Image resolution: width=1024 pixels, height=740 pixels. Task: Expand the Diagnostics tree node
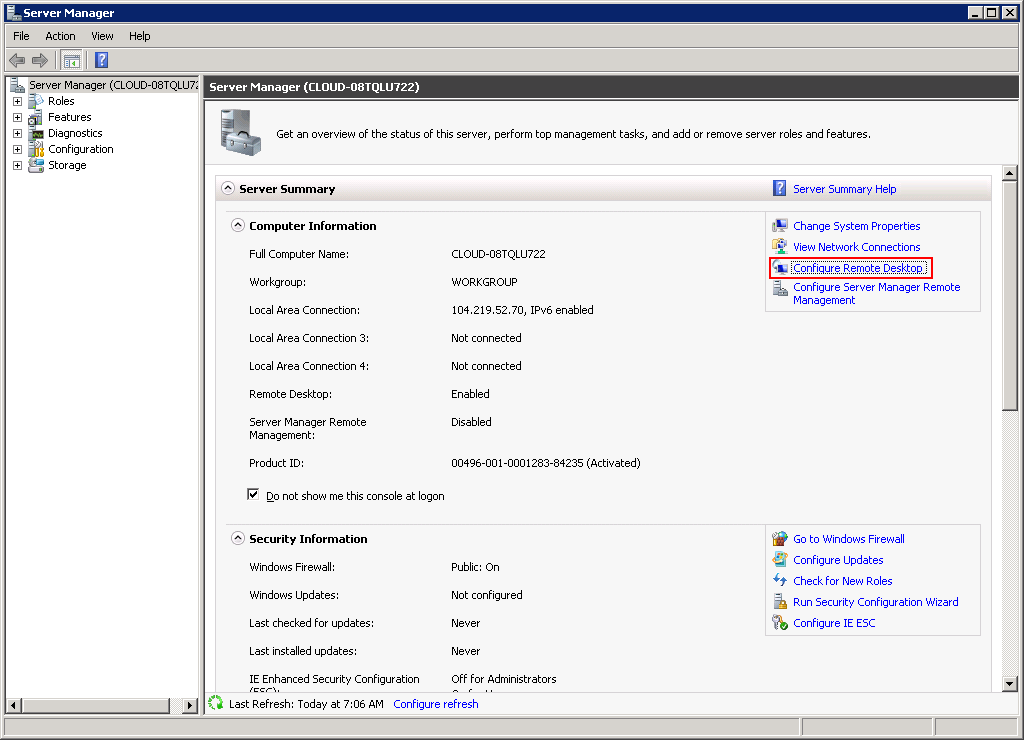[x=18, y=133]
